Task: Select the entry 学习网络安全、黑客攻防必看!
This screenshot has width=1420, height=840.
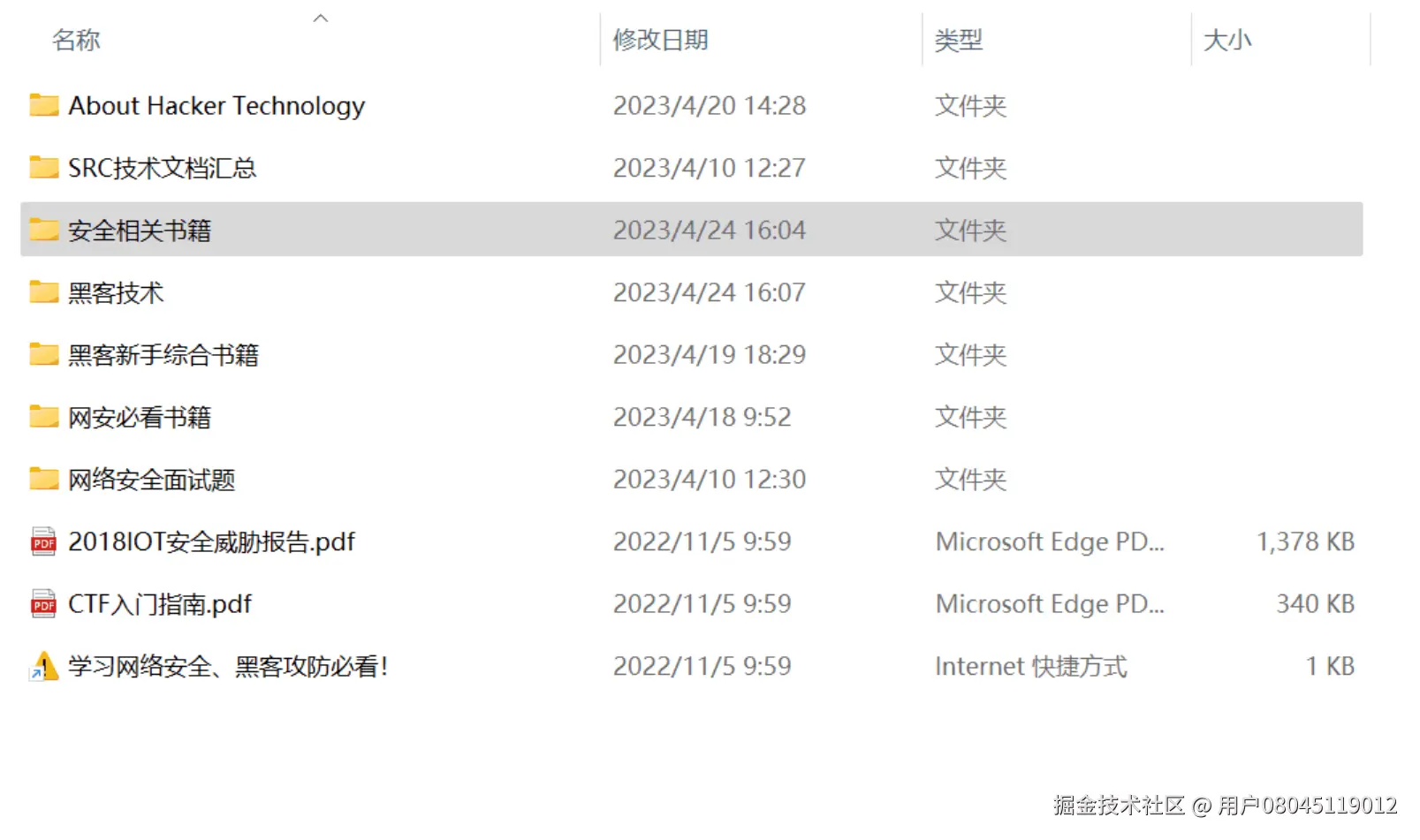Action: click(228, 667)
